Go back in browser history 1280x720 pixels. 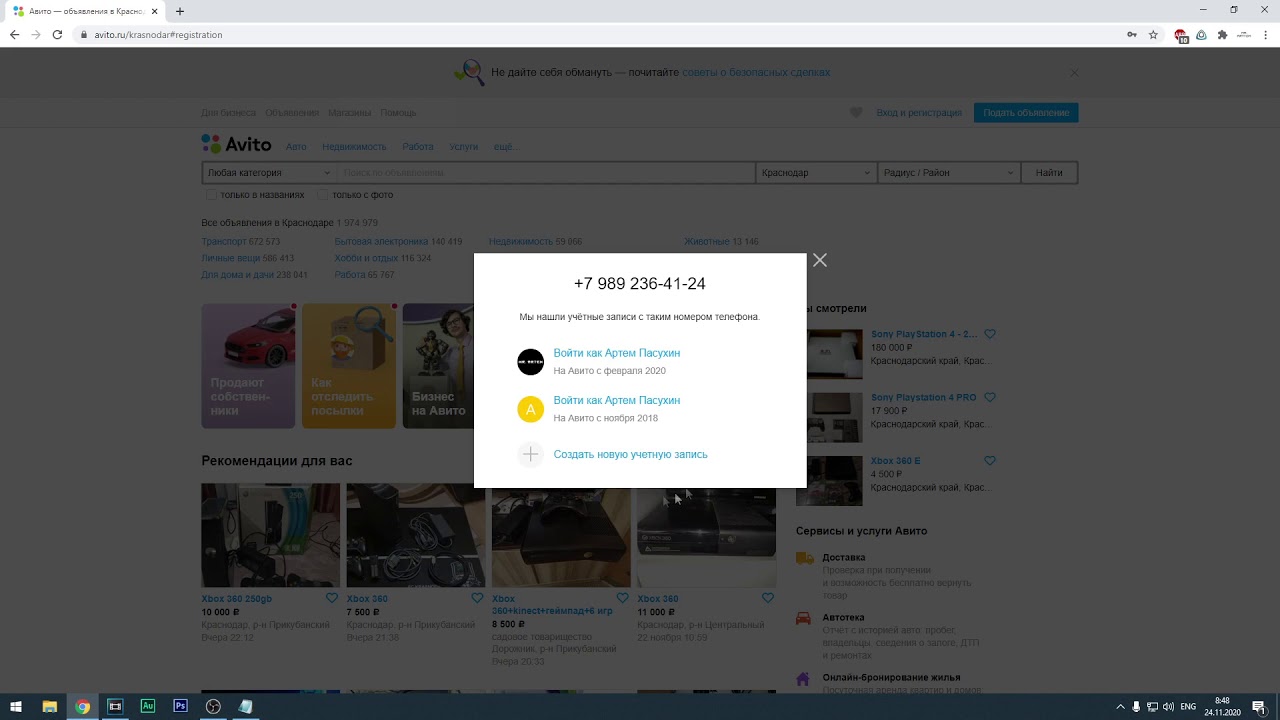click(14, 34)
